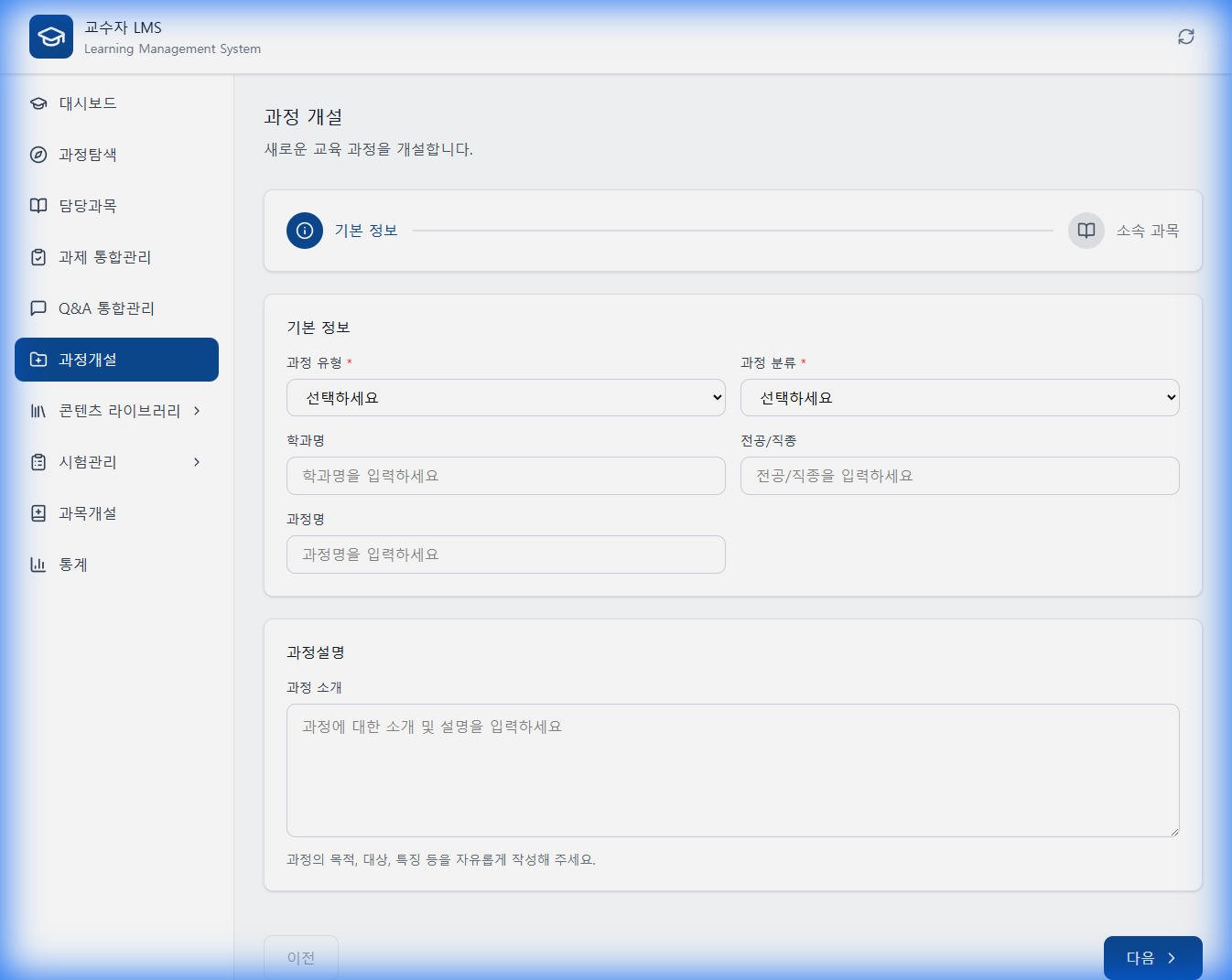
Task: Select 과정개설 in the sidebar menu
Action: pyautogui.click(x=116, y=360)
